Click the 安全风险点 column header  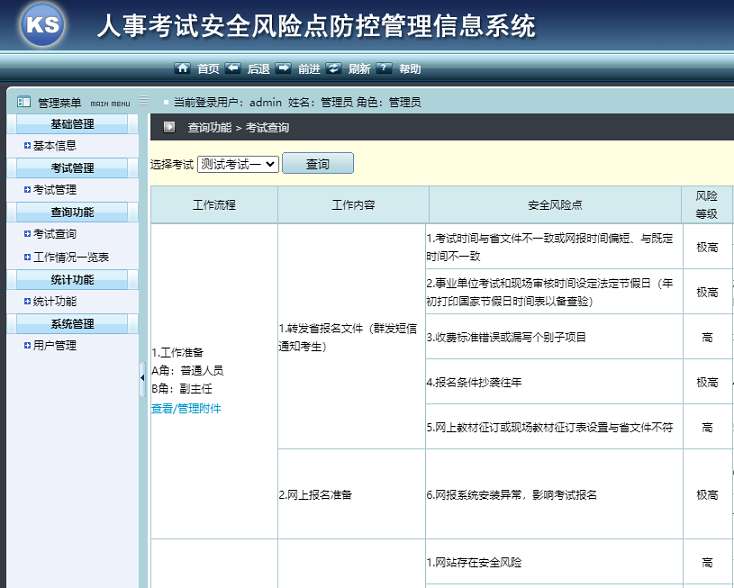click(x=555, y=205)
